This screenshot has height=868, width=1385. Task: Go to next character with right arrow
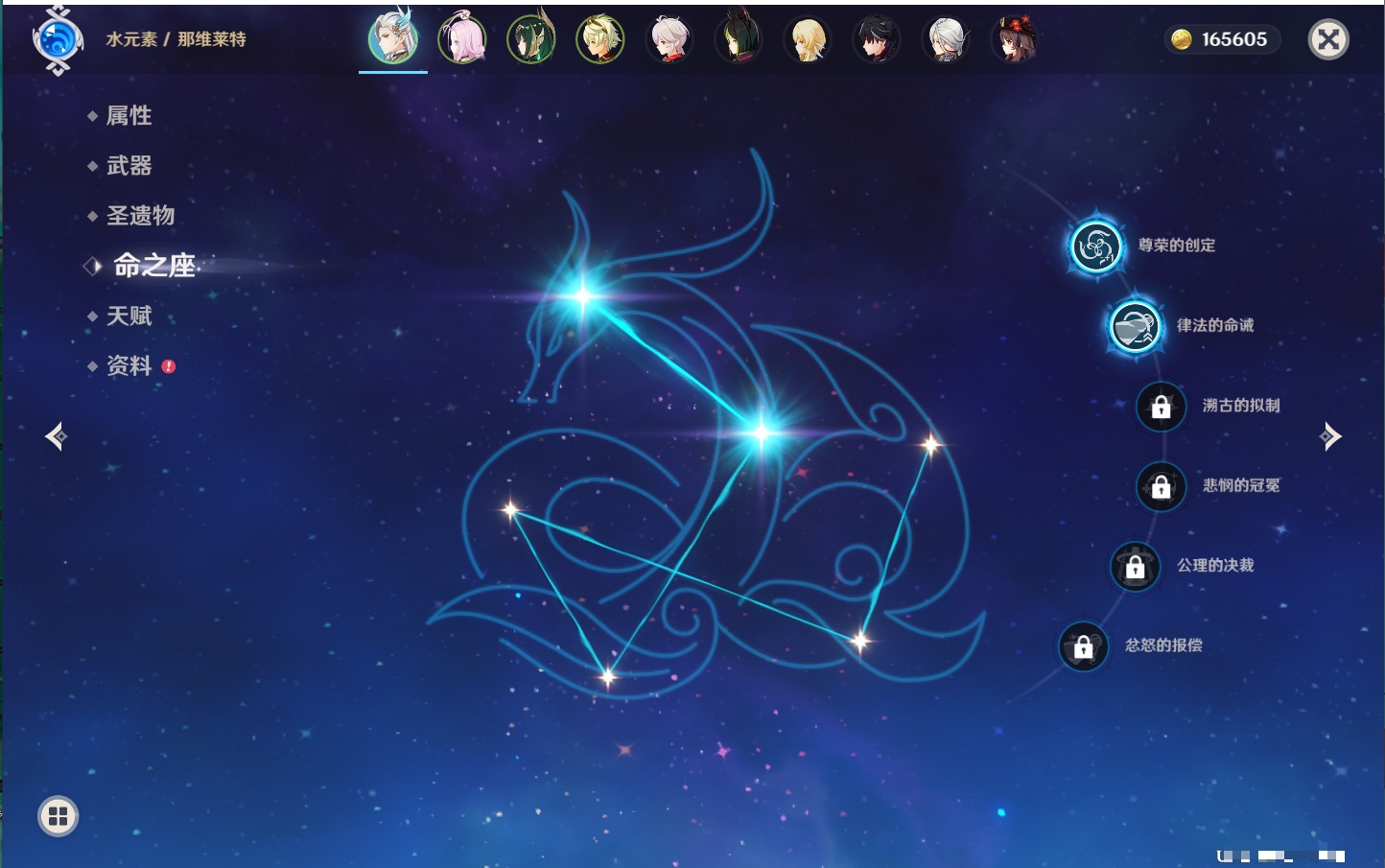tap(1330, 436)
